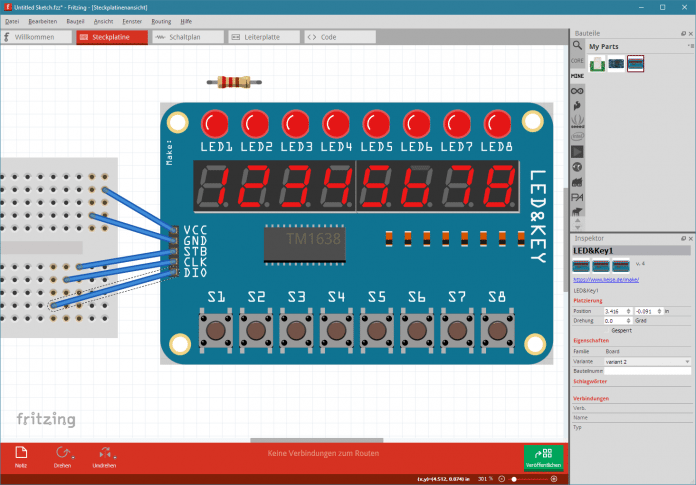Switch to the Willkommen tab
Screen dimensions: 696x485
click(x=36, y=37)
